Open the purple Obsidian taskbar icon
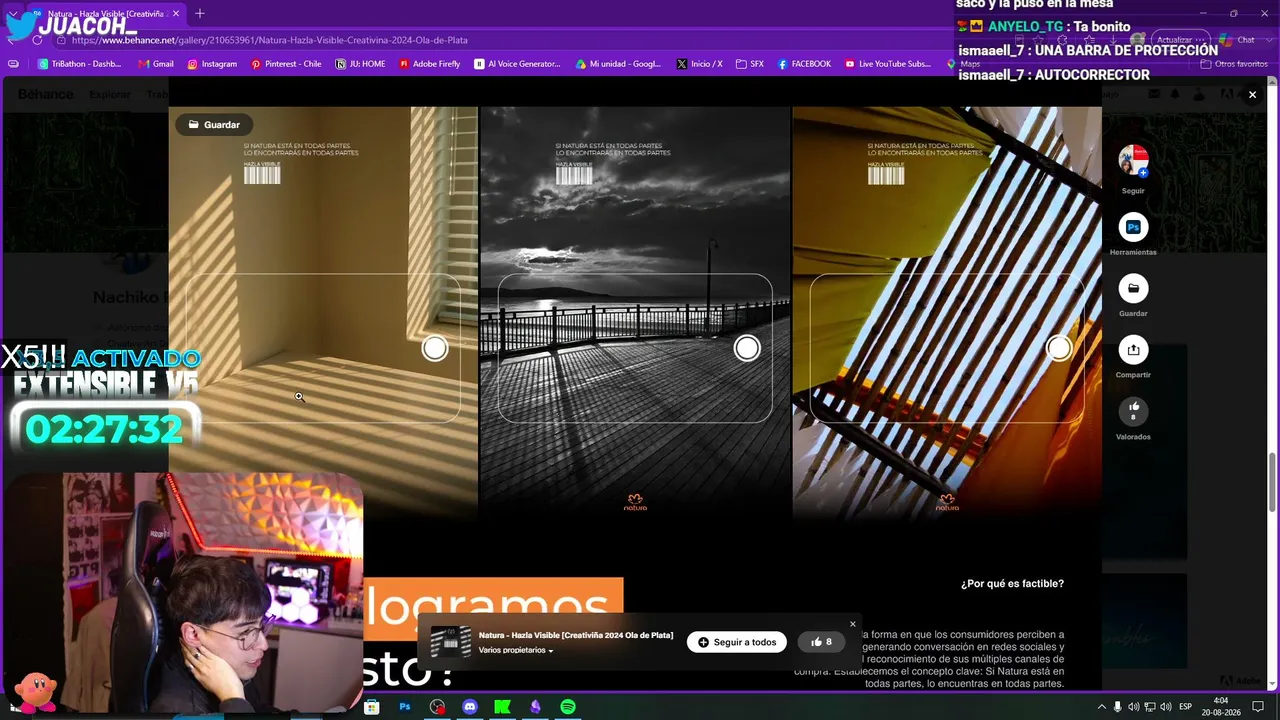The height and width of the screenshot is (720, 1280). coord(535,707)
